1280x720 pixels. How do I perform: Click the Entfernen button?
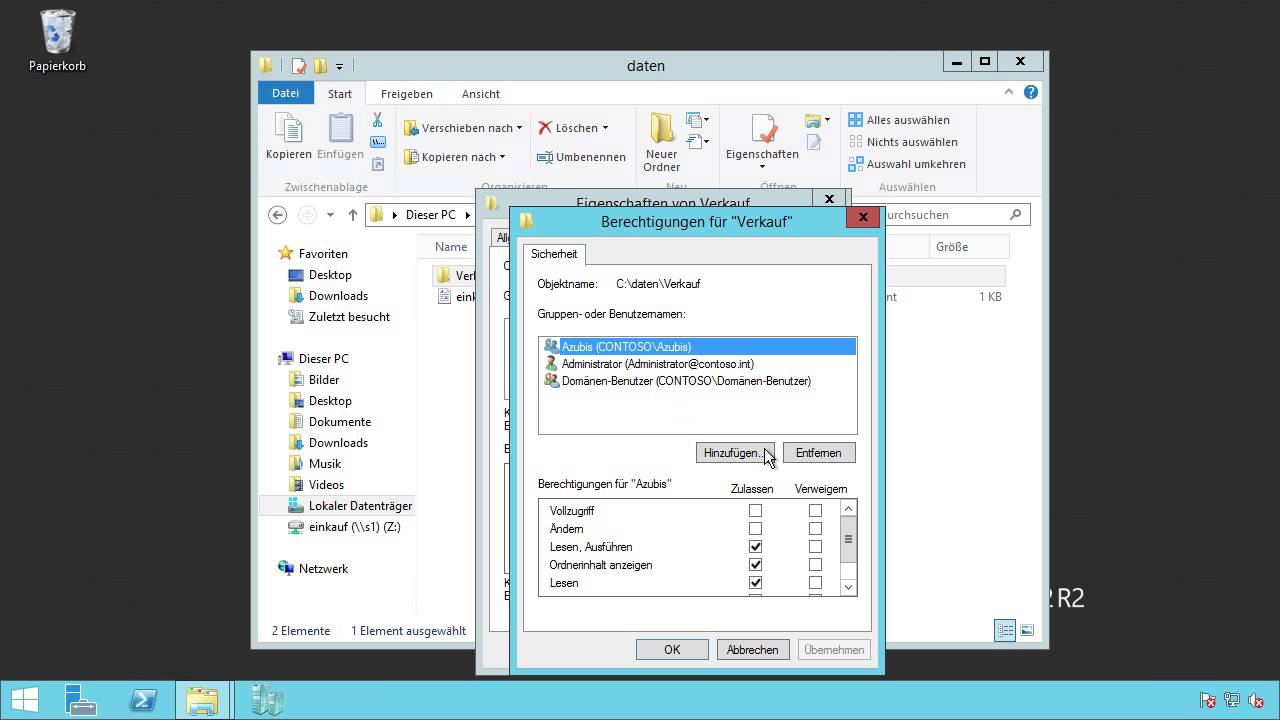(x=819, y=453)
